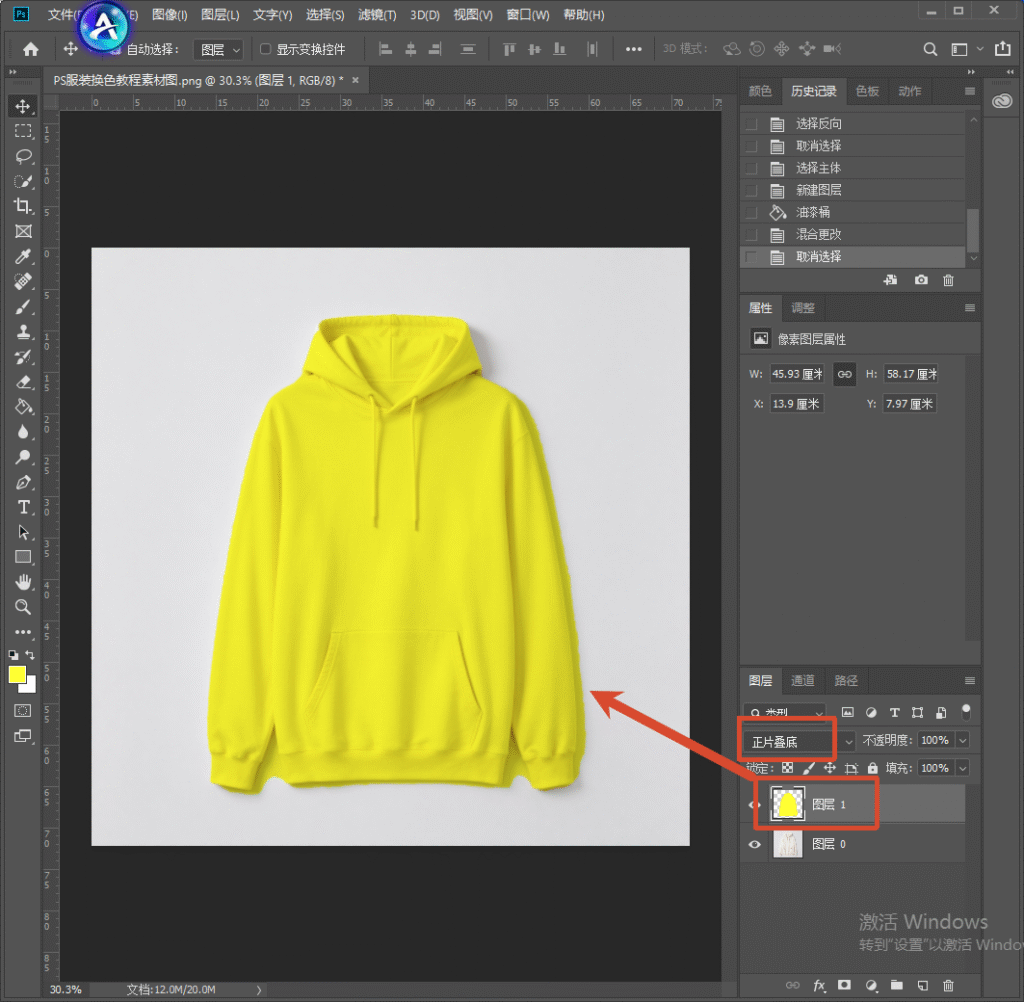Screen dimensions: 1024x1002
Task: Activate the Zoom tool in toolbar
Action: 24,607
